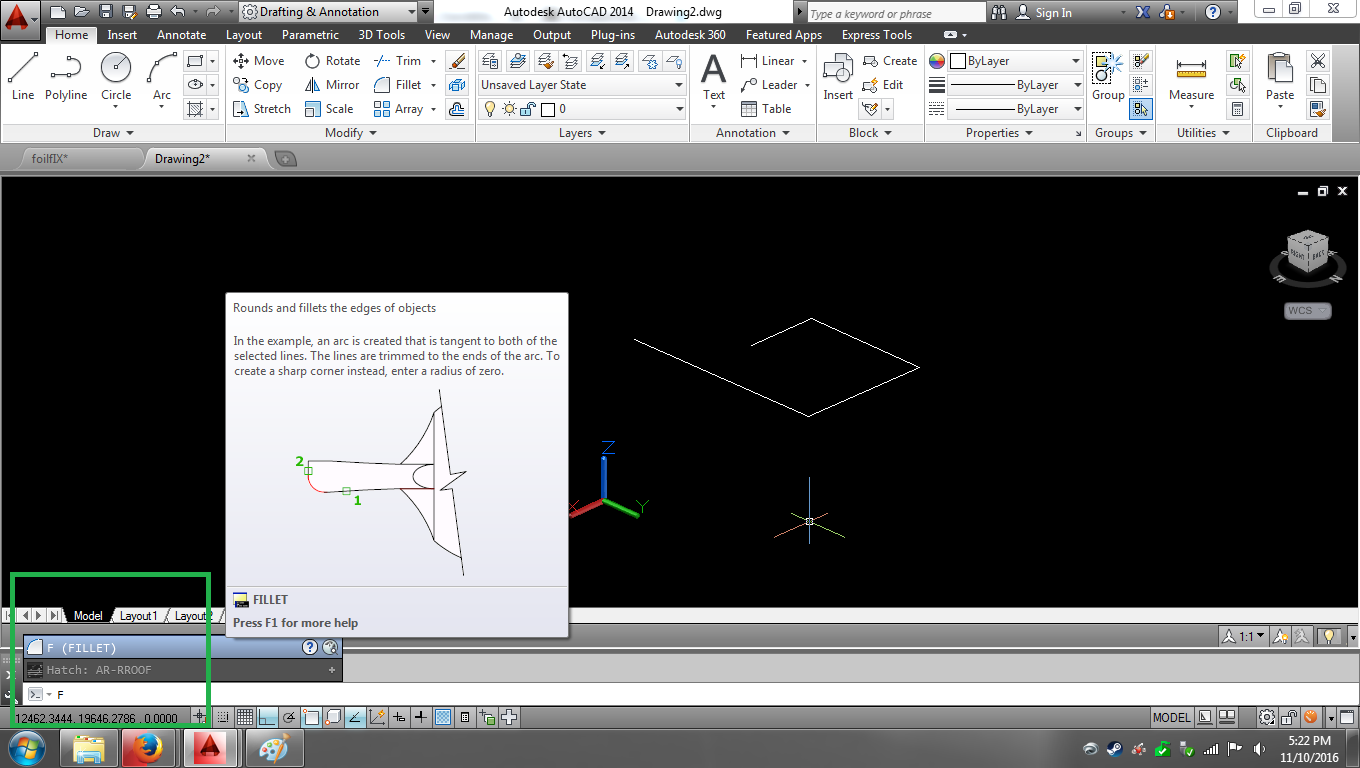Expand the Modify panel
The width and height of the screenshot is (1360, 768).
point(351,133)
